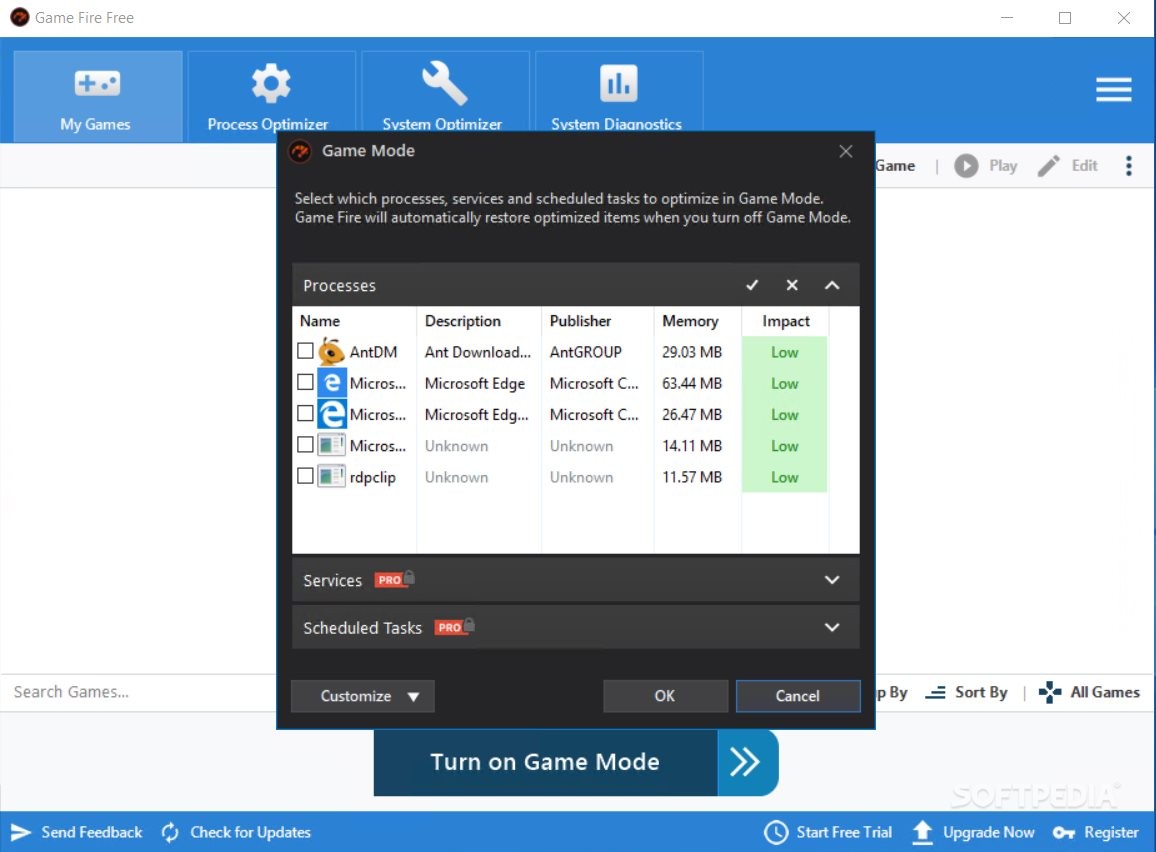This screenshot has height=852, width=1156.
Task: Open the My Games tab
Action: [98, 97]
